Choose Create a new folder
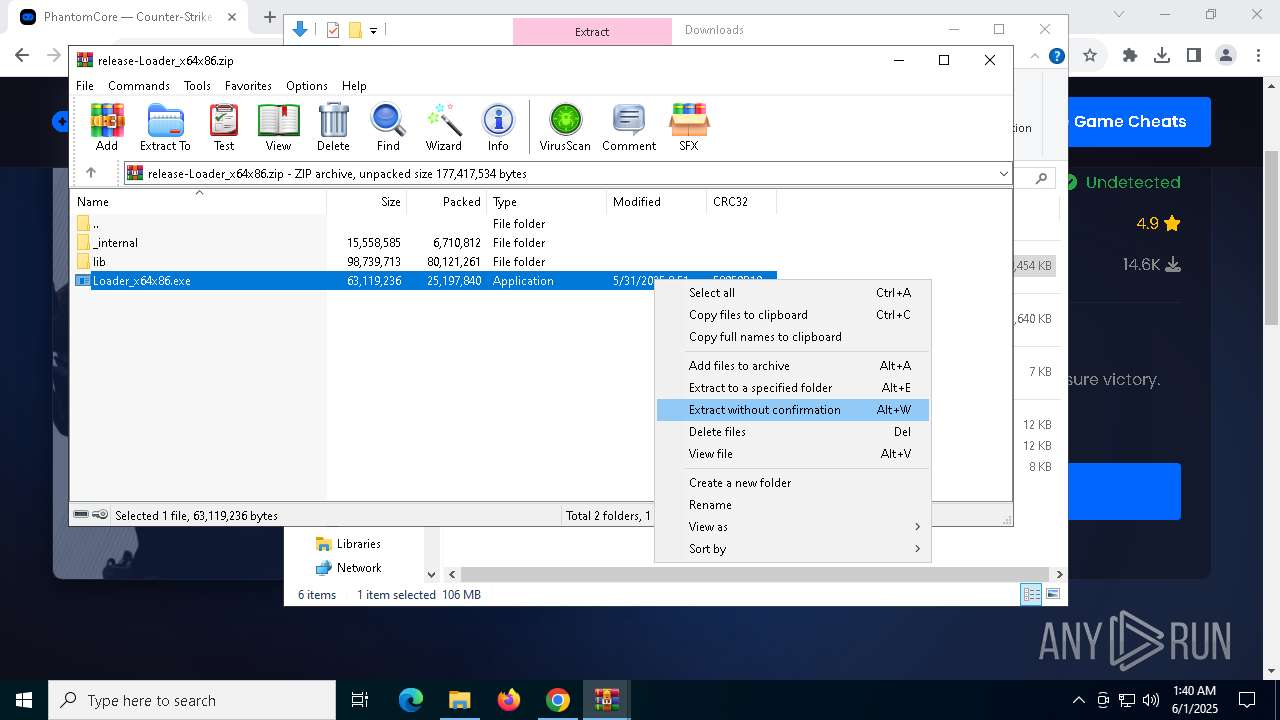This screenshot has height=720, width=1280. [793, 483]
